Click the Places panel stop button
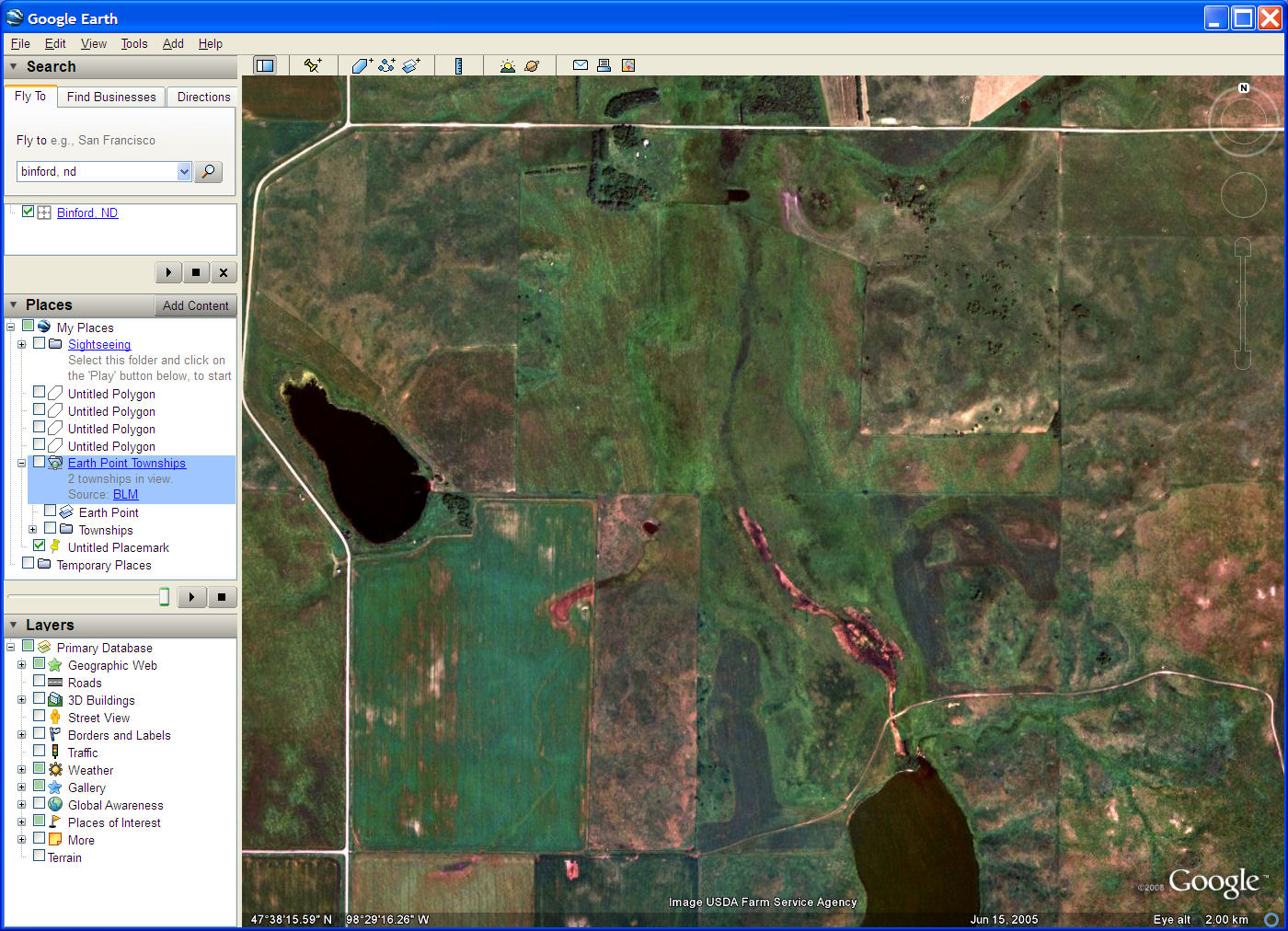The image size is (1288, 931). [222, 597]
